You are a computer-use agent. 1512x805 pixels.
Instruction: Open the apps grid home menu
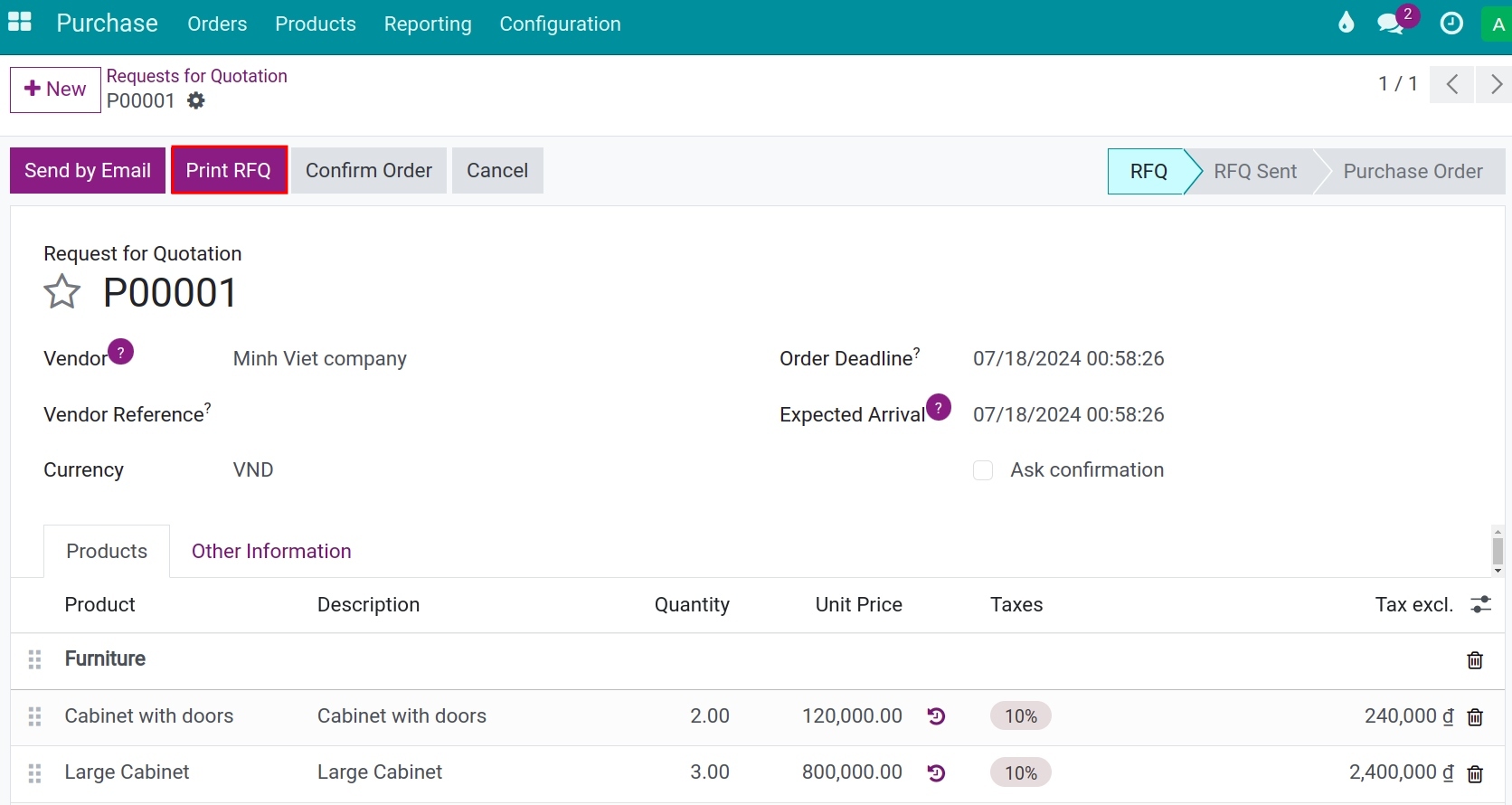(19, 23)
